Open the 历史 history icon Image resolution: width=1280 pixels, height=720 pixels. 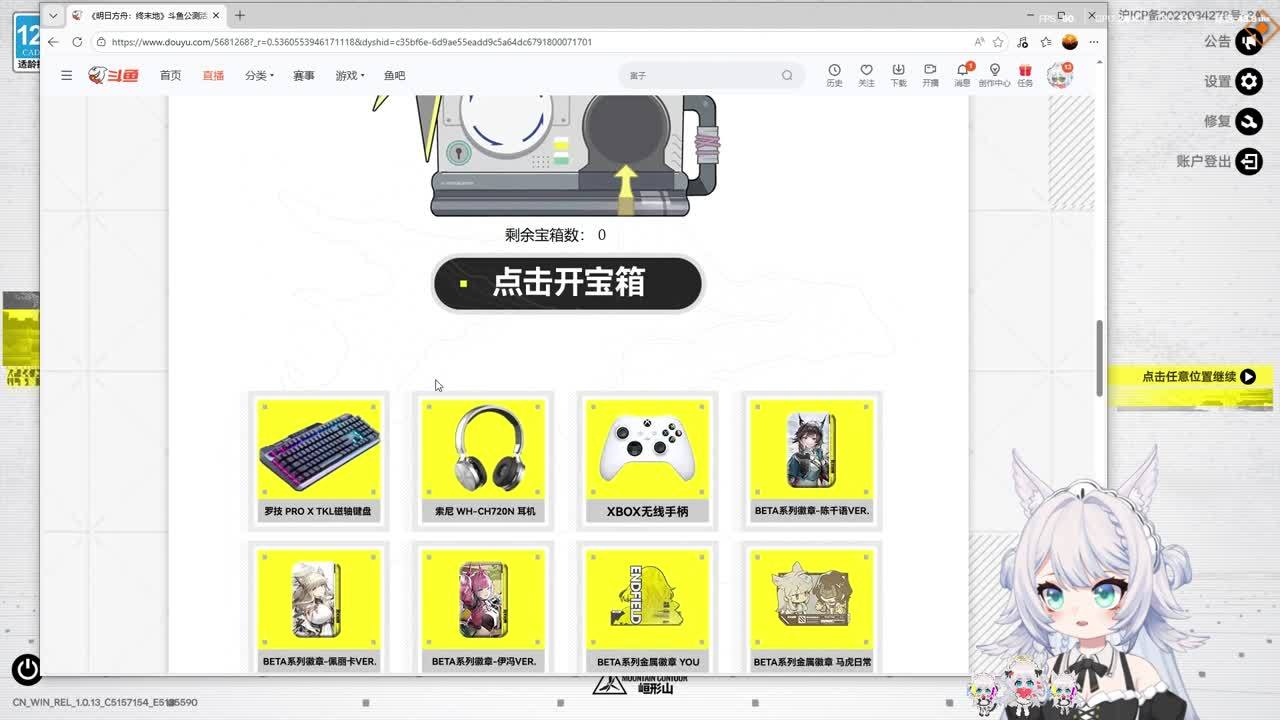[834, 74]
